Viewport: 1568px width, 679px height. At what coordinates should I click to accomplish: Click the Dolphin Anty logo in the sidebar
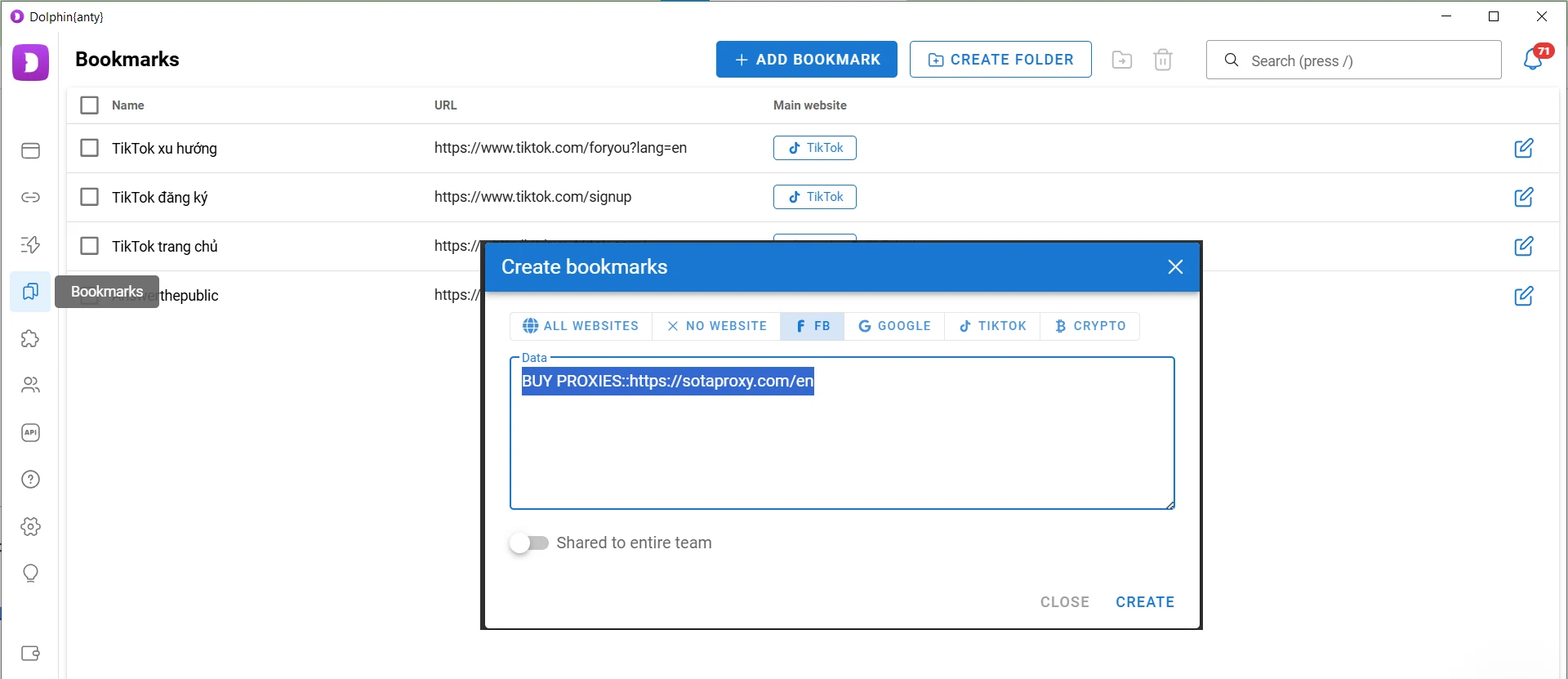[30, 62]
